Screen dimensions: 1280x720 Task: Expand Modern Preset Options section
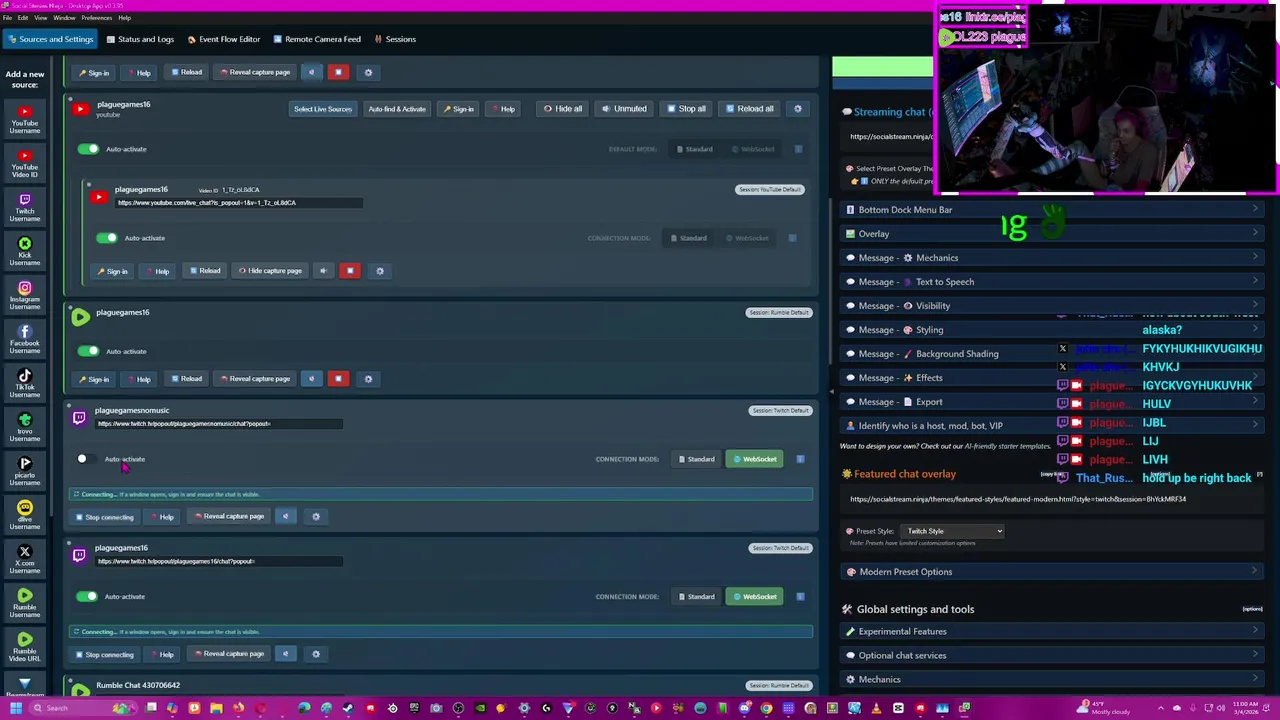[1052, 572]
